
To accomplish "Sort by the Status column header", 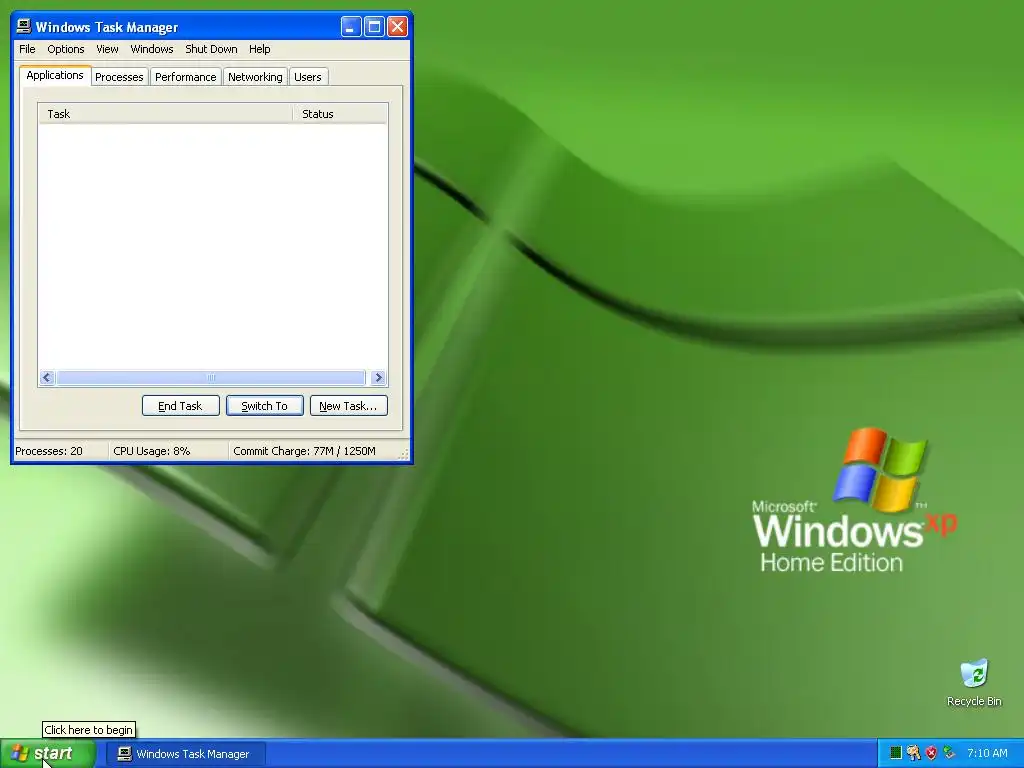I will (x=340, y=114).
